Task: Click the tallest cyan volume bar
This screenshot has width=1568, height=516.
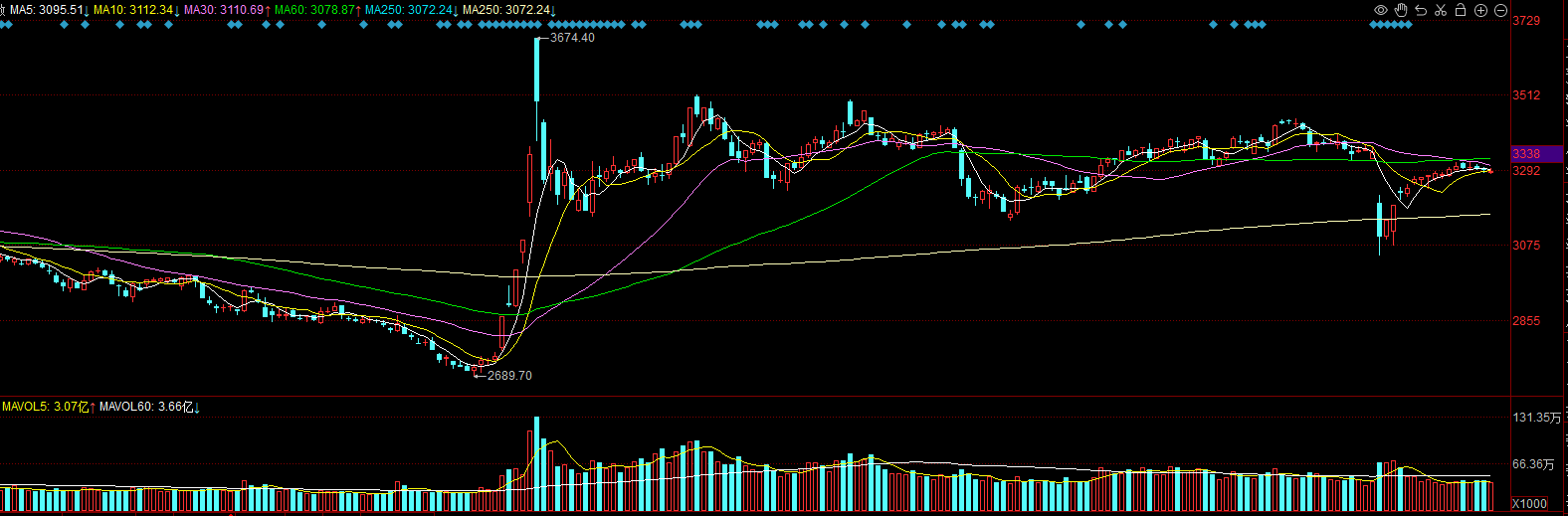Action: 537,463
